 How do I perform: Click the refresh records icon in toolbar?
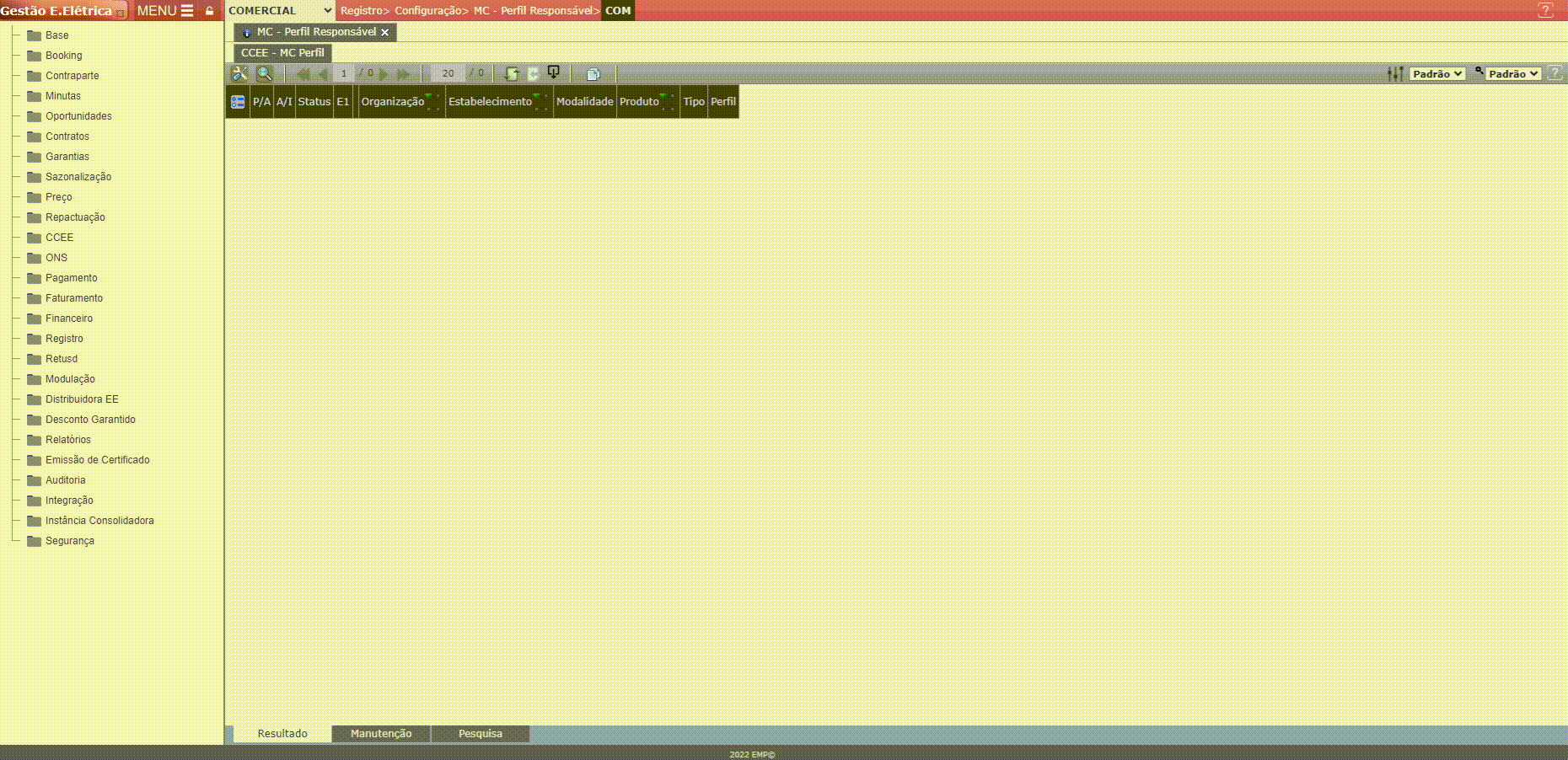[x=511, y=74]
